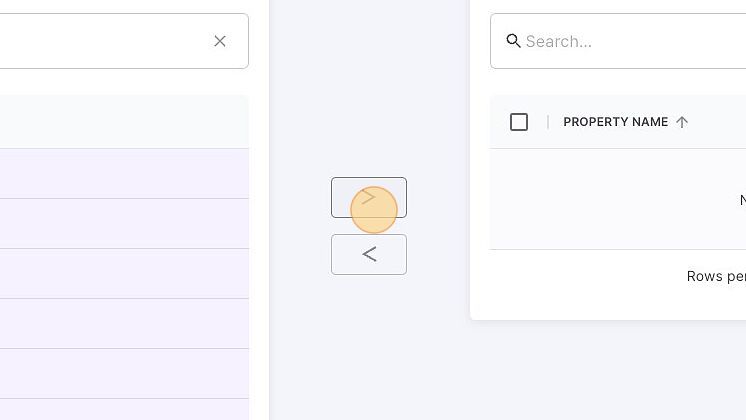Click the Rows per page label
The image size is (746, 420).
[716, 276]
